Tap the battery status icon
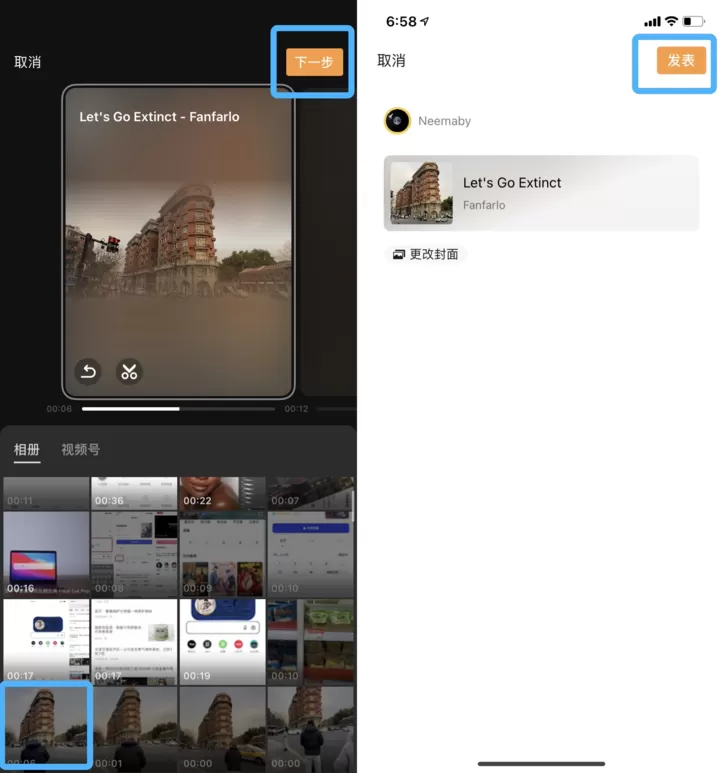Screen dimensions: 720x773 point(693,21)
